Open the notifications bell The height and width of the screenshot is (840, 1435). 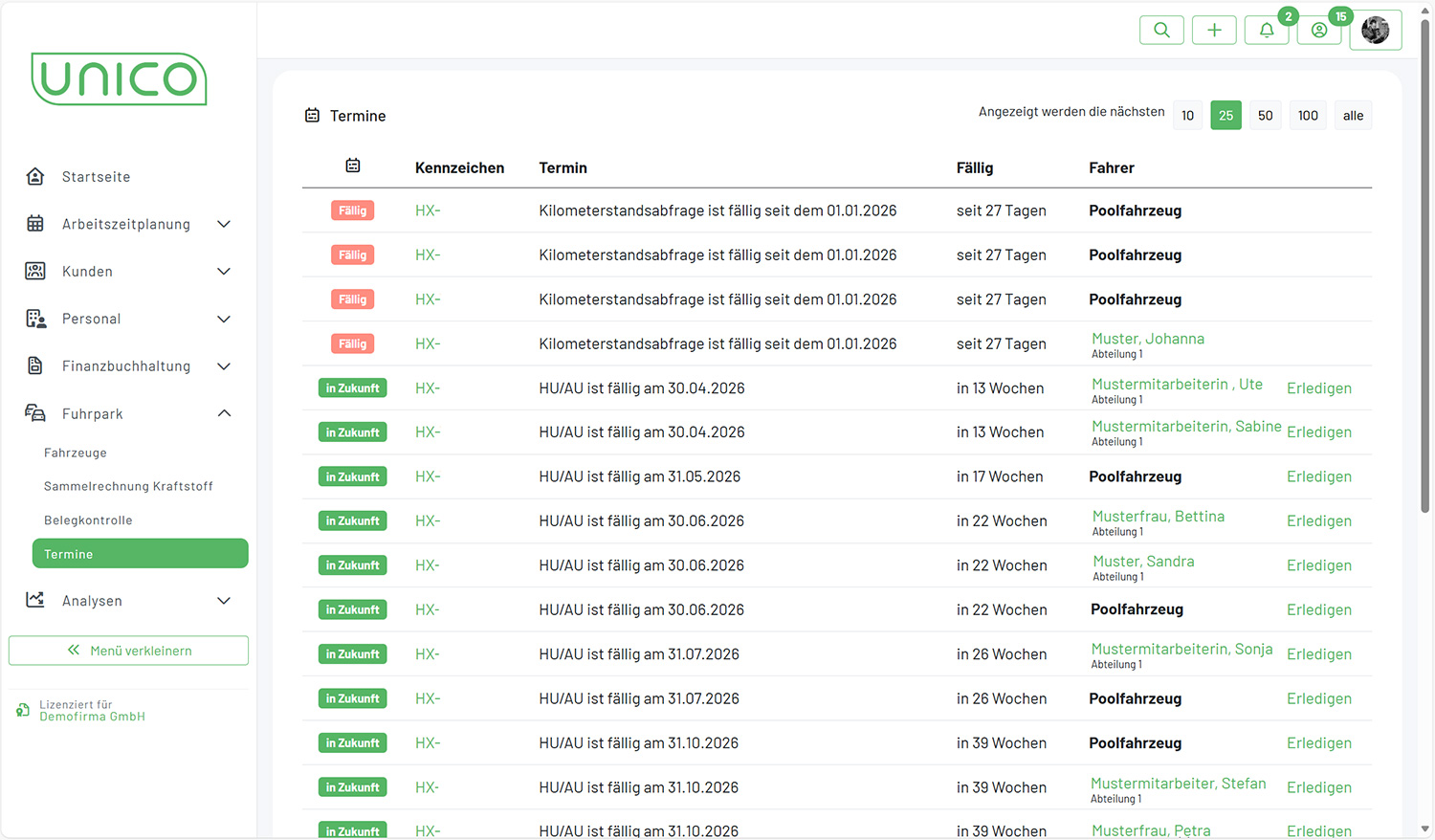(1267, 30)
